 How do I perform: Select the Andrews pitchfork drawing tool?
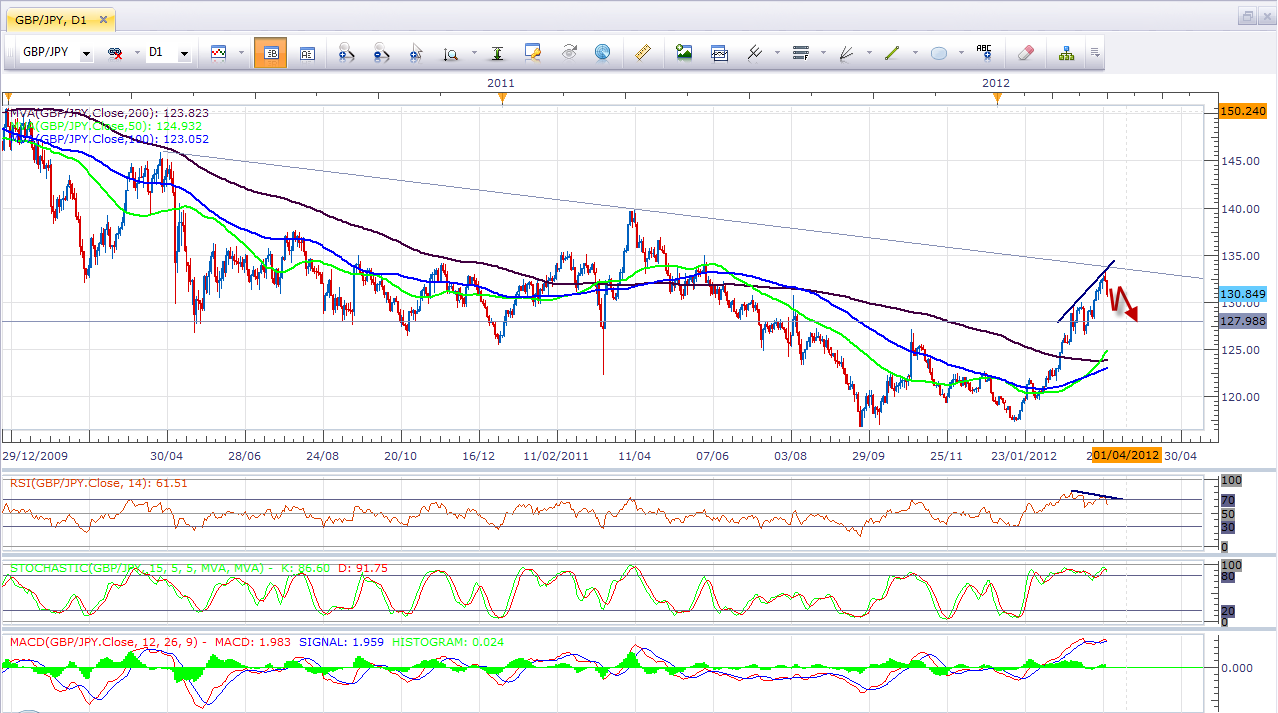point(755,53)
